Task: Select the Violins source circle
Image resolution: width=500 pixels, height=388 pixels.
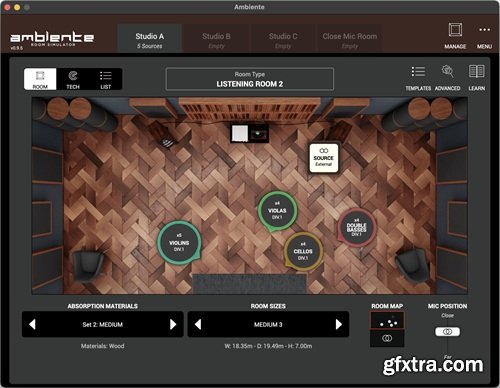Action: click(179, 242)
